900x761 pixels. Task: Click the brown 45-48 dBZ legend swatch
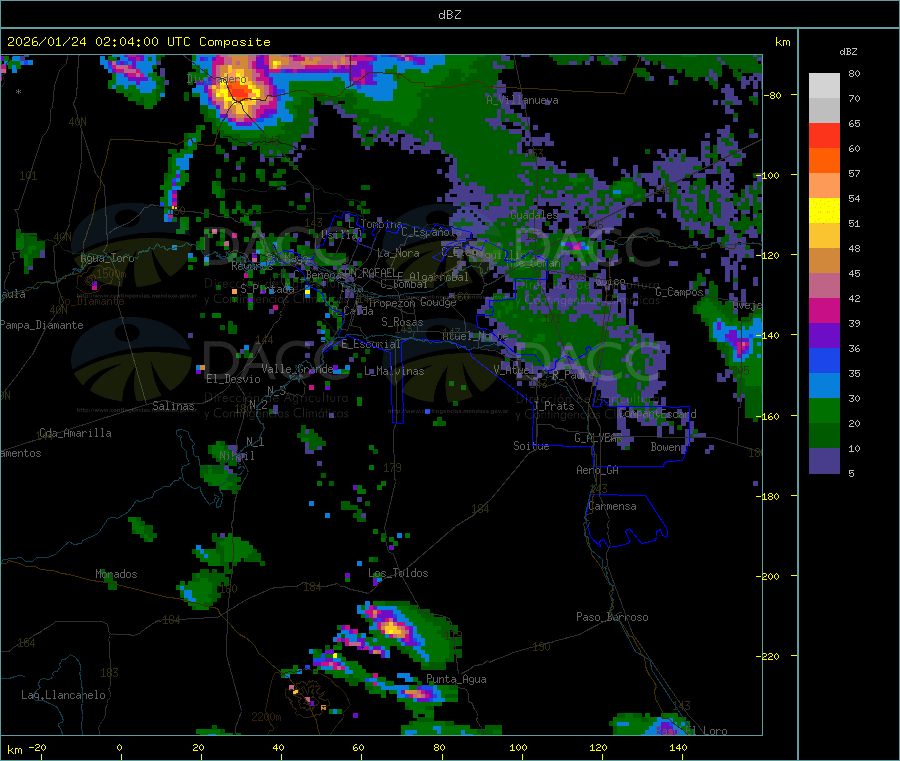[824, 261]
